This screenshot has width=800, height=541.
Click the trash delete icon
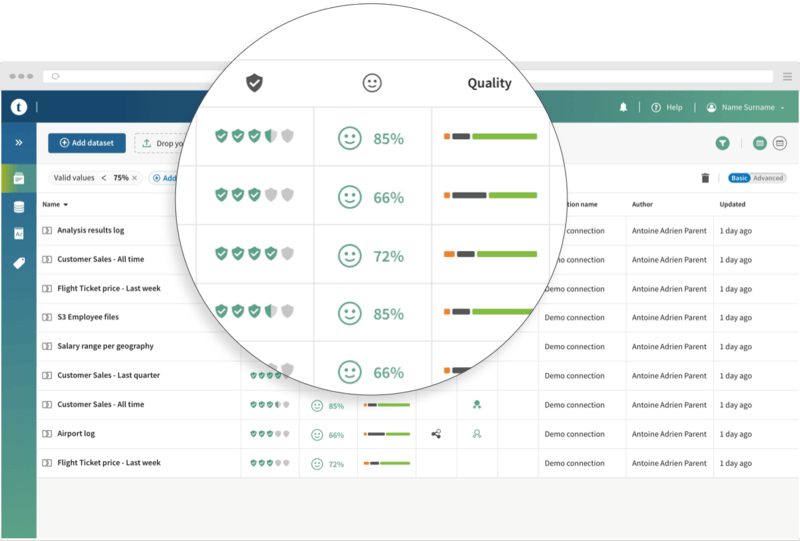click(705, 178)
